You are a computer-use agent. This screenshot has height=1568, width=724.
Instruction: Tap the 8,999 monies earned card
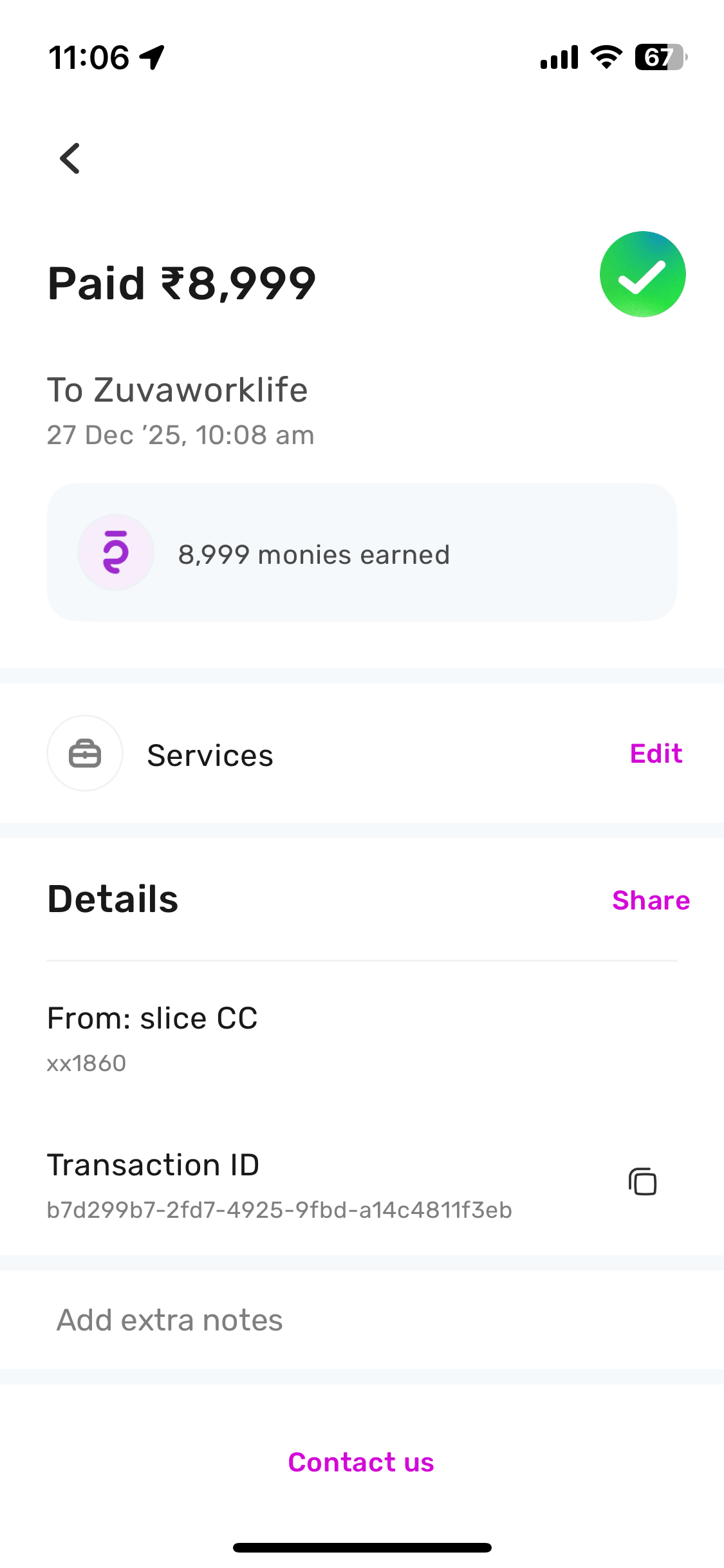tap(362, 552)
